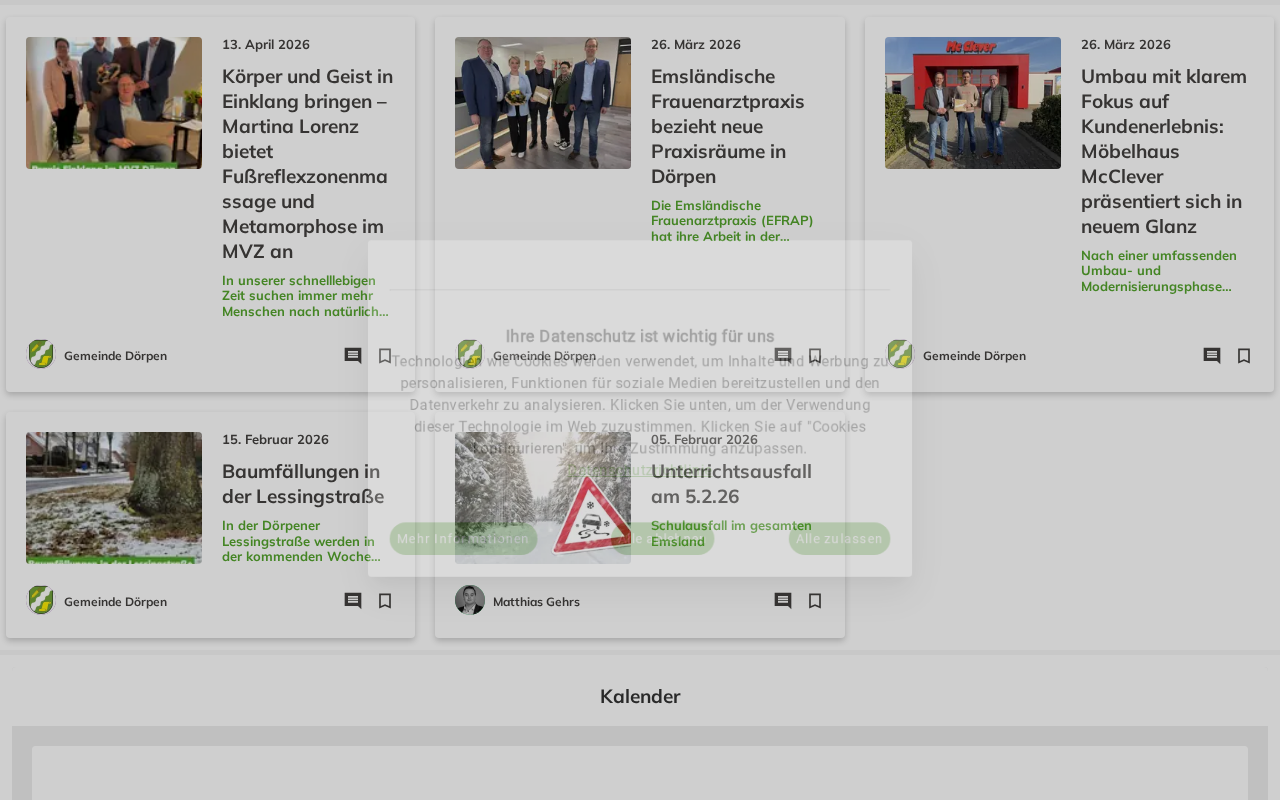Open the Frauenarztpraxis group photo
Image resolution: width=1280 pixels, height=800 pixels.
coord(543,103)
